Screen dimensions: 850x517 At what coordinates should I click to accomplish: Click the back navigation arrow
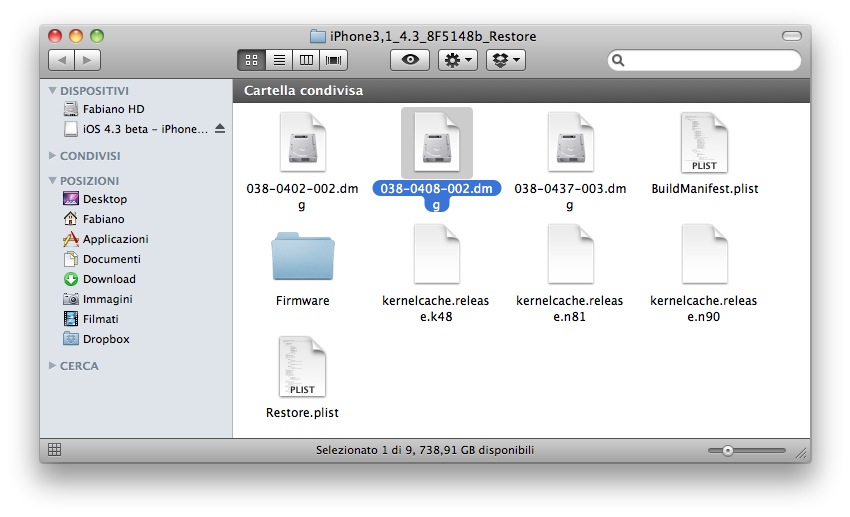[x=61, y=60]
